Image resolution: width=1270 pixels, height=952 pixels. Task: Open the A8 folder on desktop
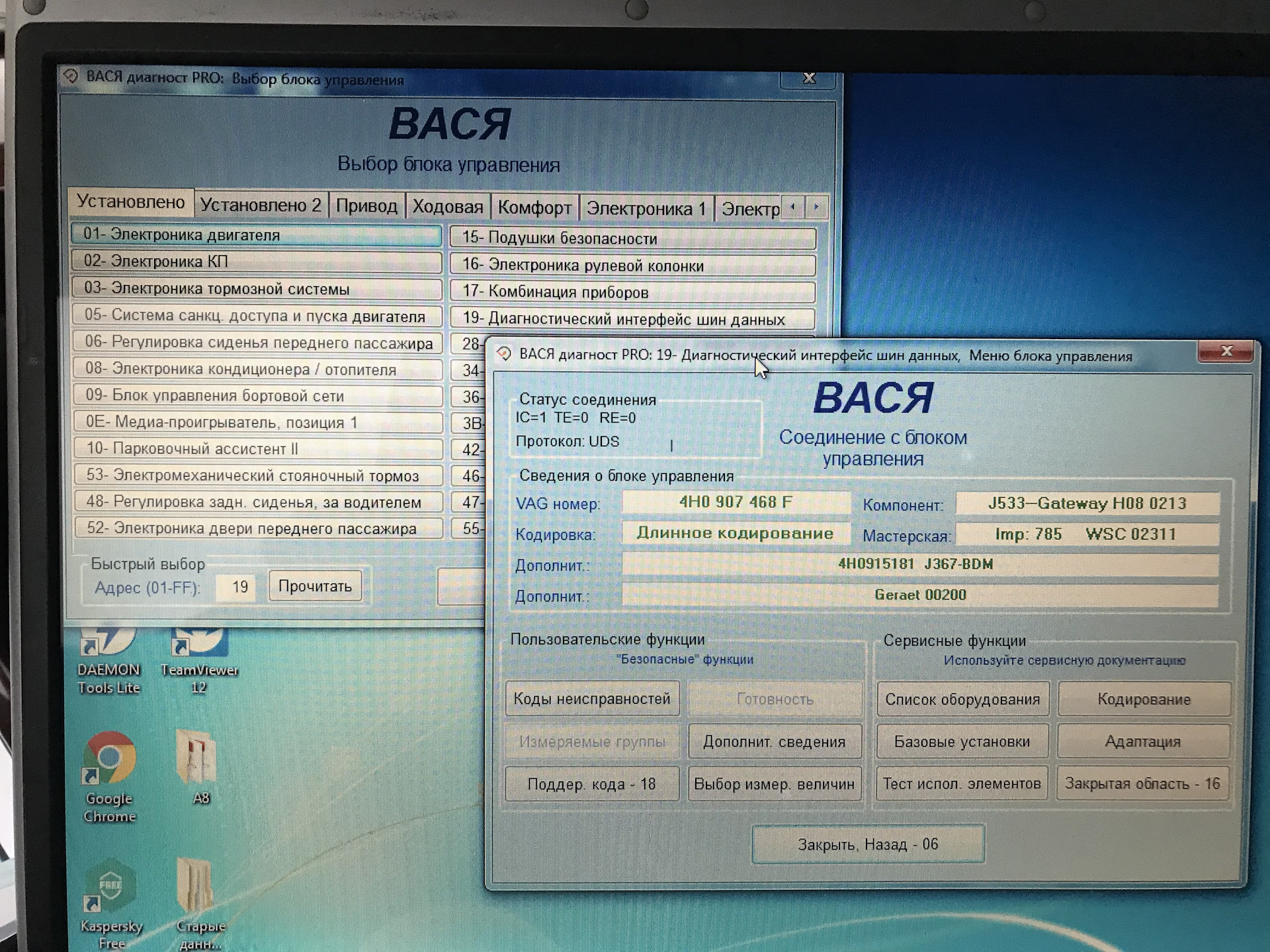click(x=197, y=759)
